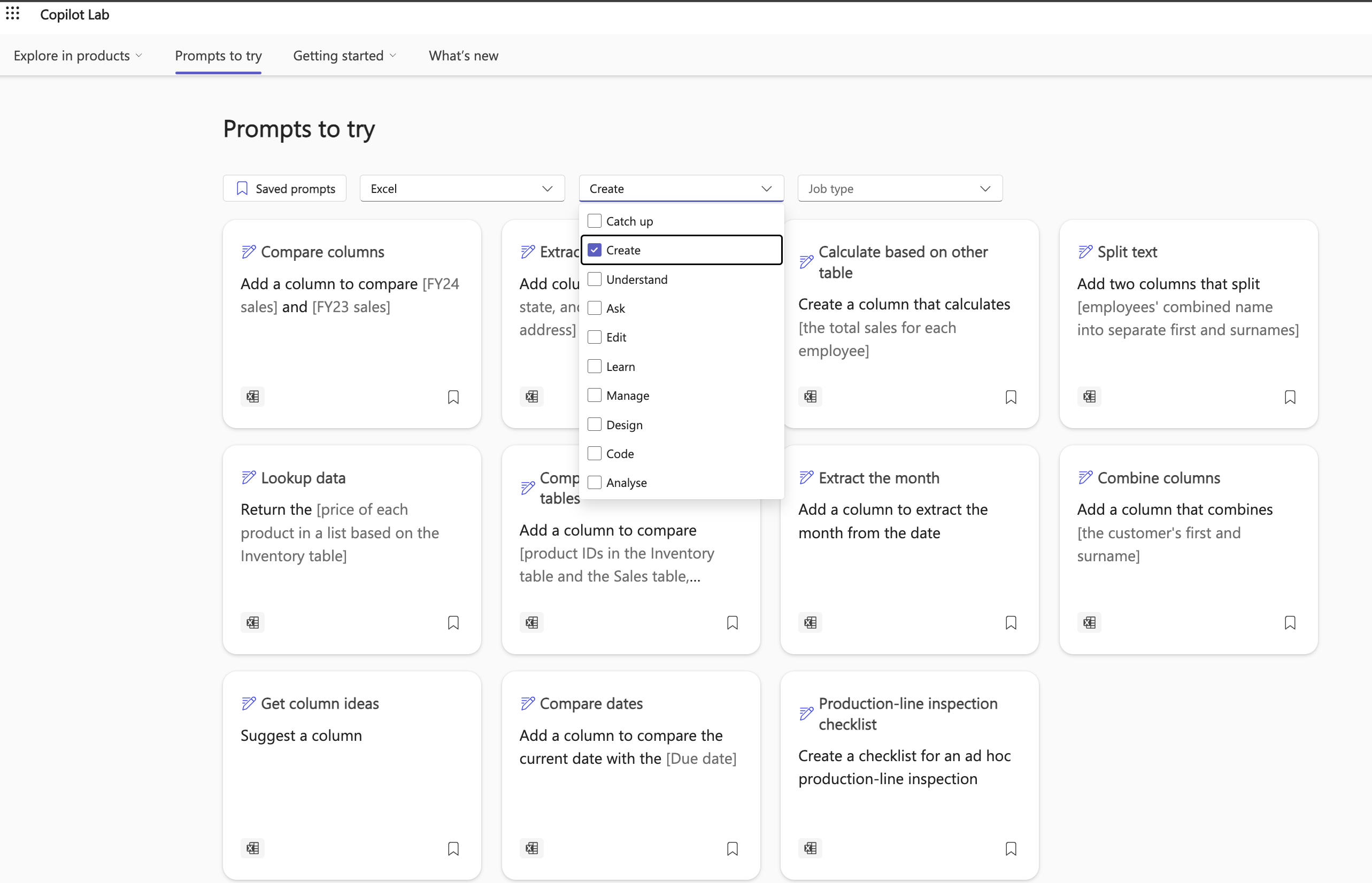The width and height of the screenshot is (1372, 883).
Task: Click Excel icon on Combine columns card
Action: (x=1089, y=622)
